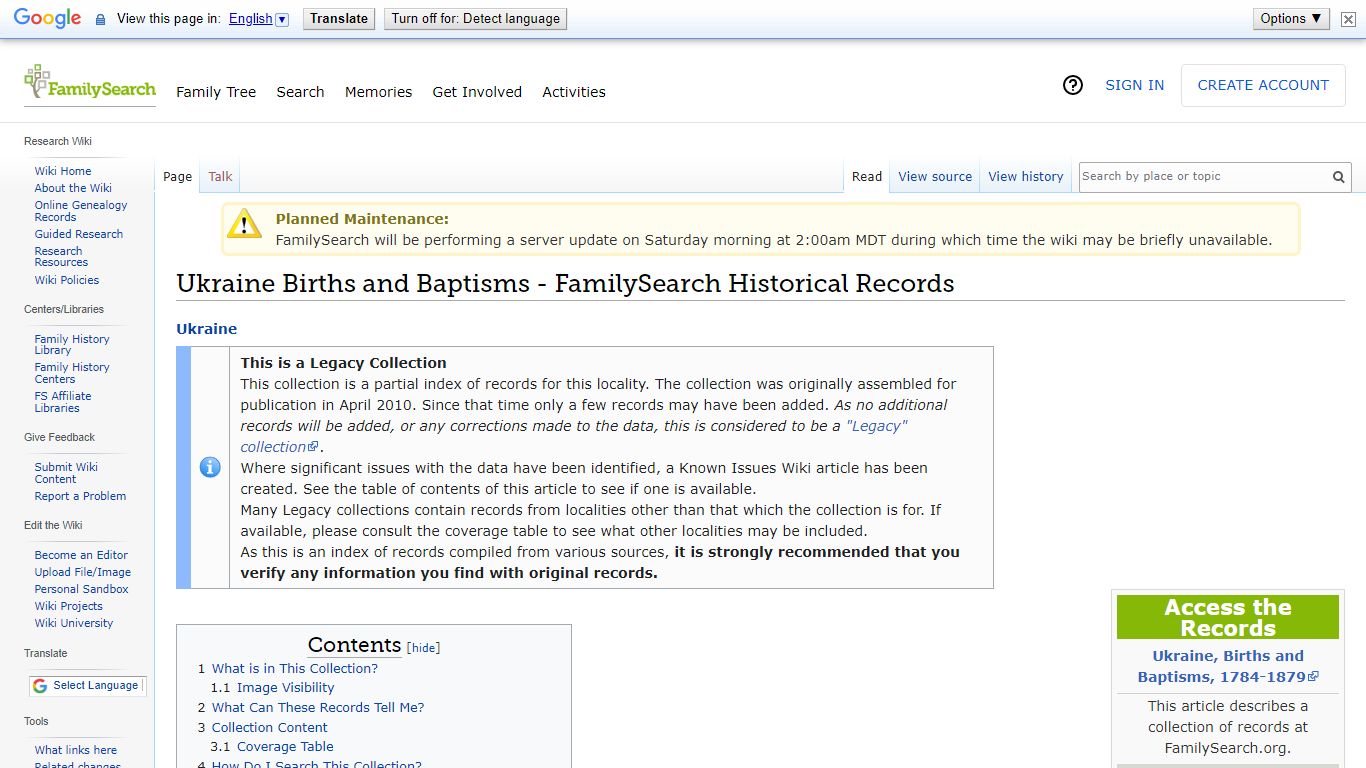
Task: Open the English language dropdown
Action: pos(259,19)
